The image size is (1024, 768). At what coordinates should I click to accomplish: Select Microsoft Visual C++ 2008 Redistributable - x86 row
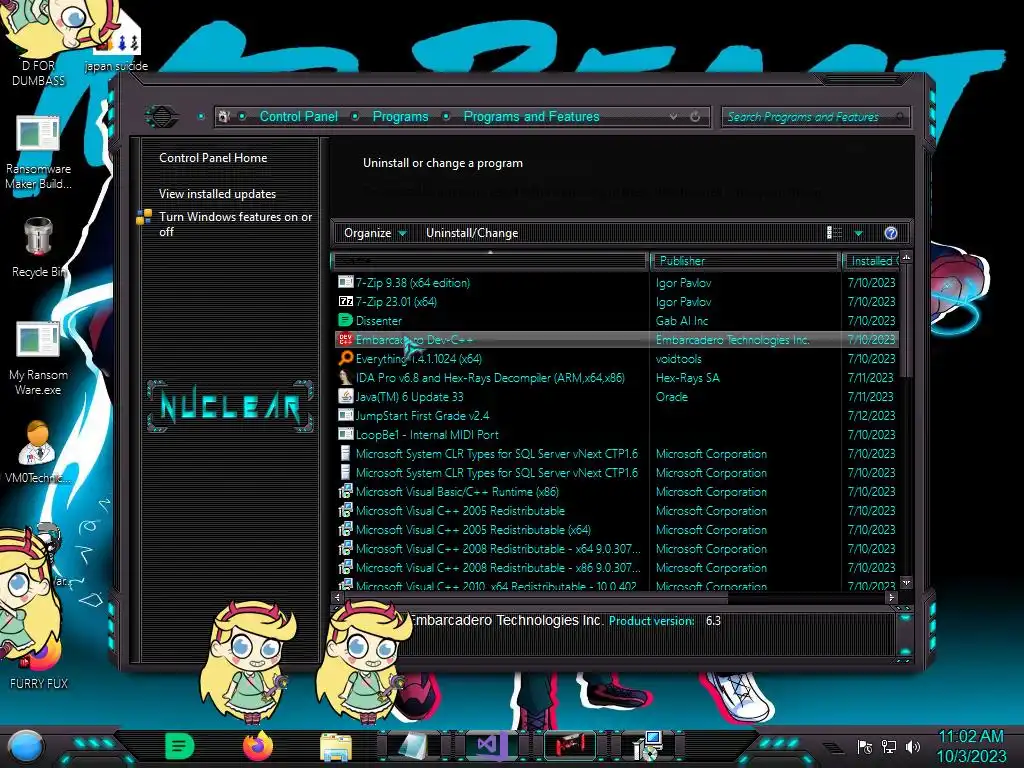(x=616, y=568)
